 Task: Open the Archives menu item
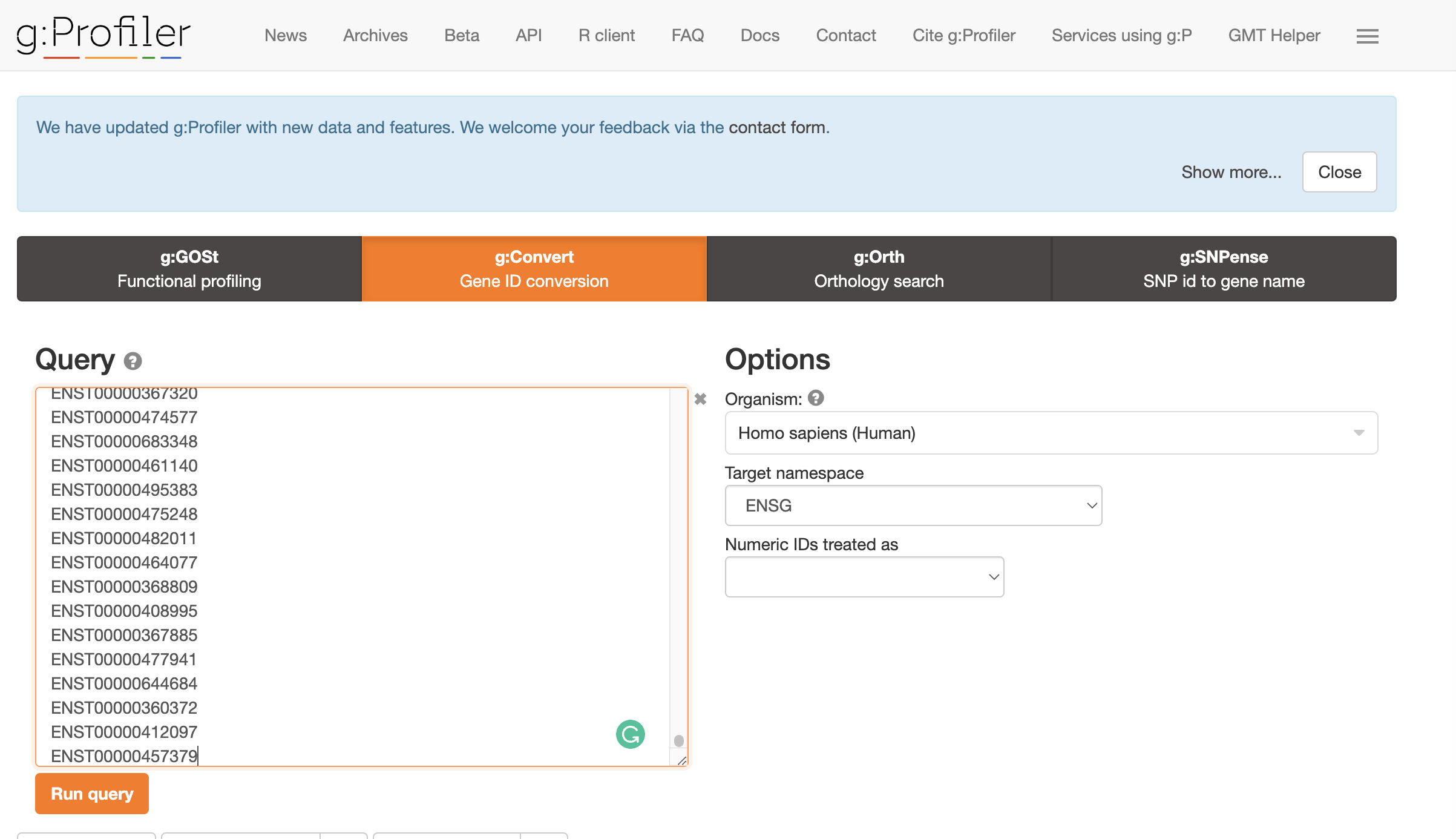375,36
